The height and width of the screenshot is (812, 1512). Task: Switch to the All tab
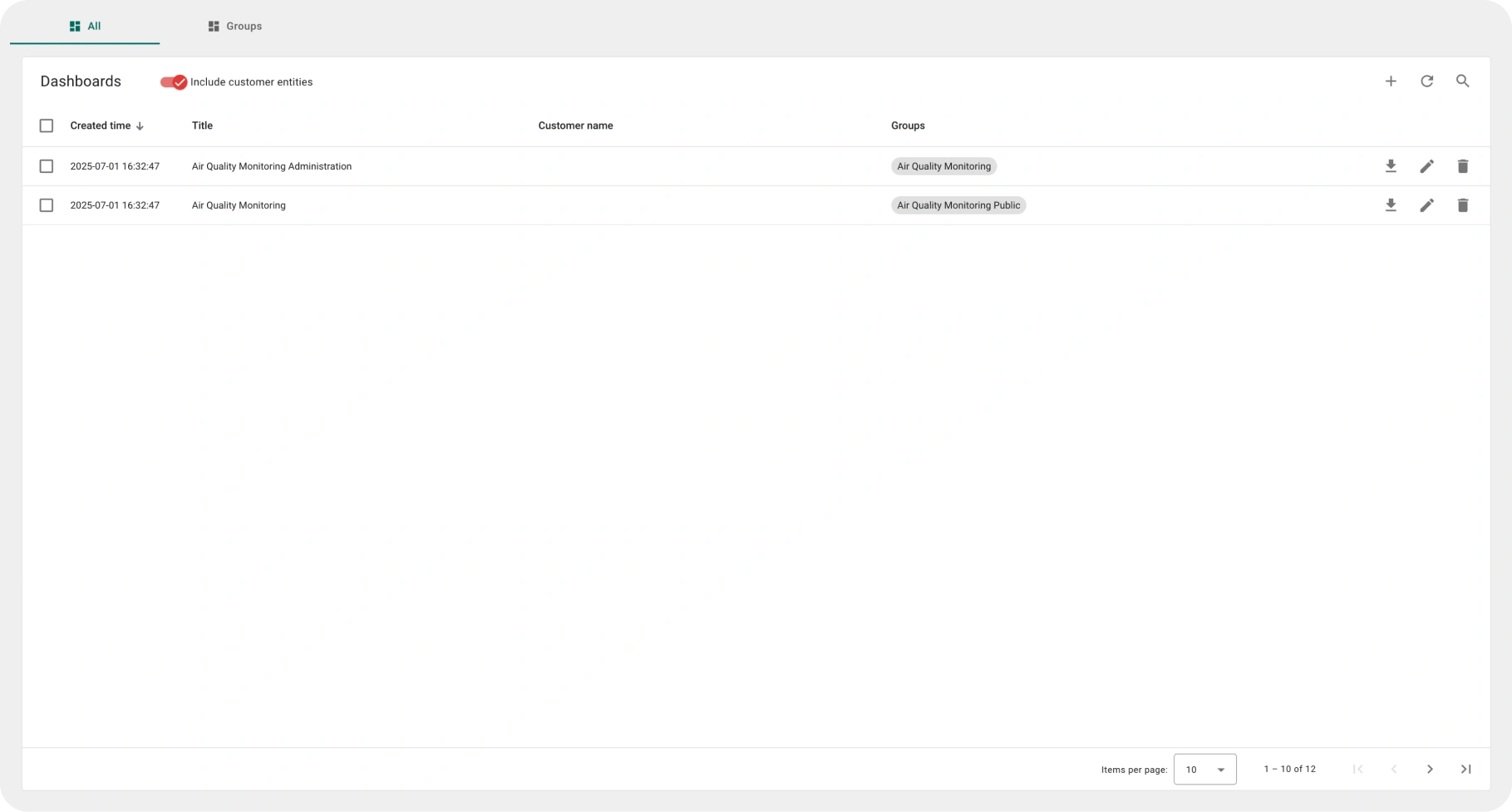[x=85, y=27]
